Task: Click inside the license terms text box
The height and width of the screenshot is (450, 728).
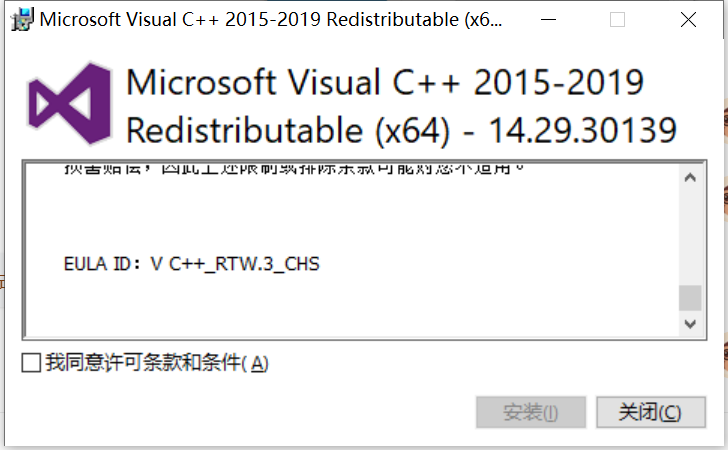Action: (352, 250)
